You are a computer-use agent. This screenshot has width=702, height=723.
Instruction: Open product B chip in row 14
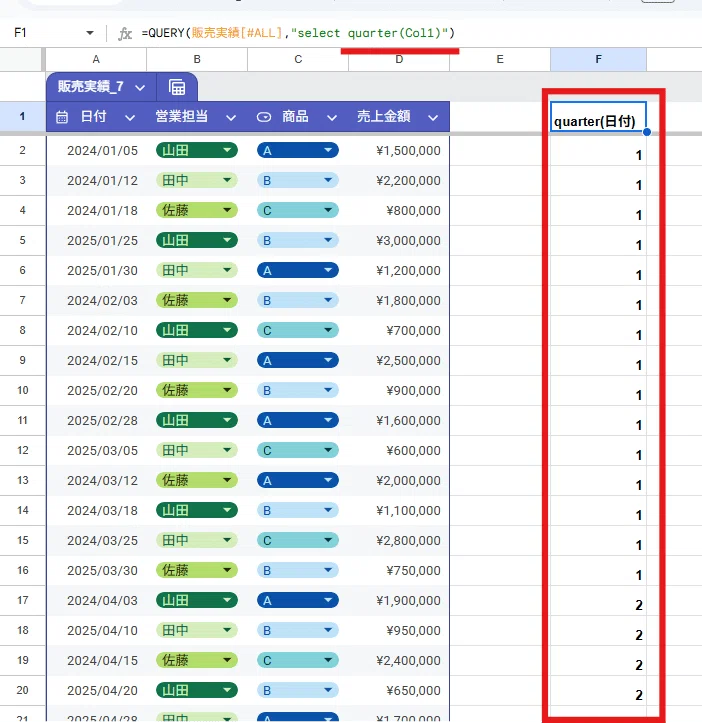(297, 510)
